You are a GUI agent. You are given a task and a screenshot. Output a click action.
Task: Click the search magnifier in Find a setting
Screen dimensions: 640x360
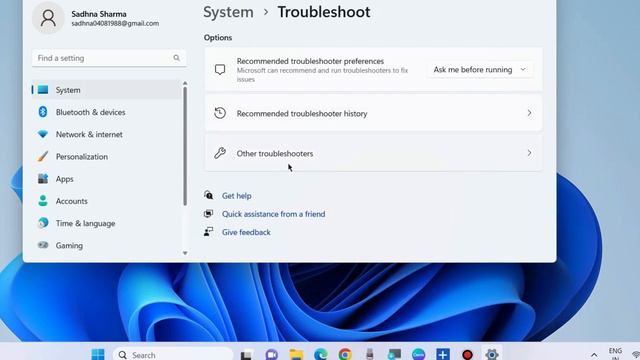[176, 58]
